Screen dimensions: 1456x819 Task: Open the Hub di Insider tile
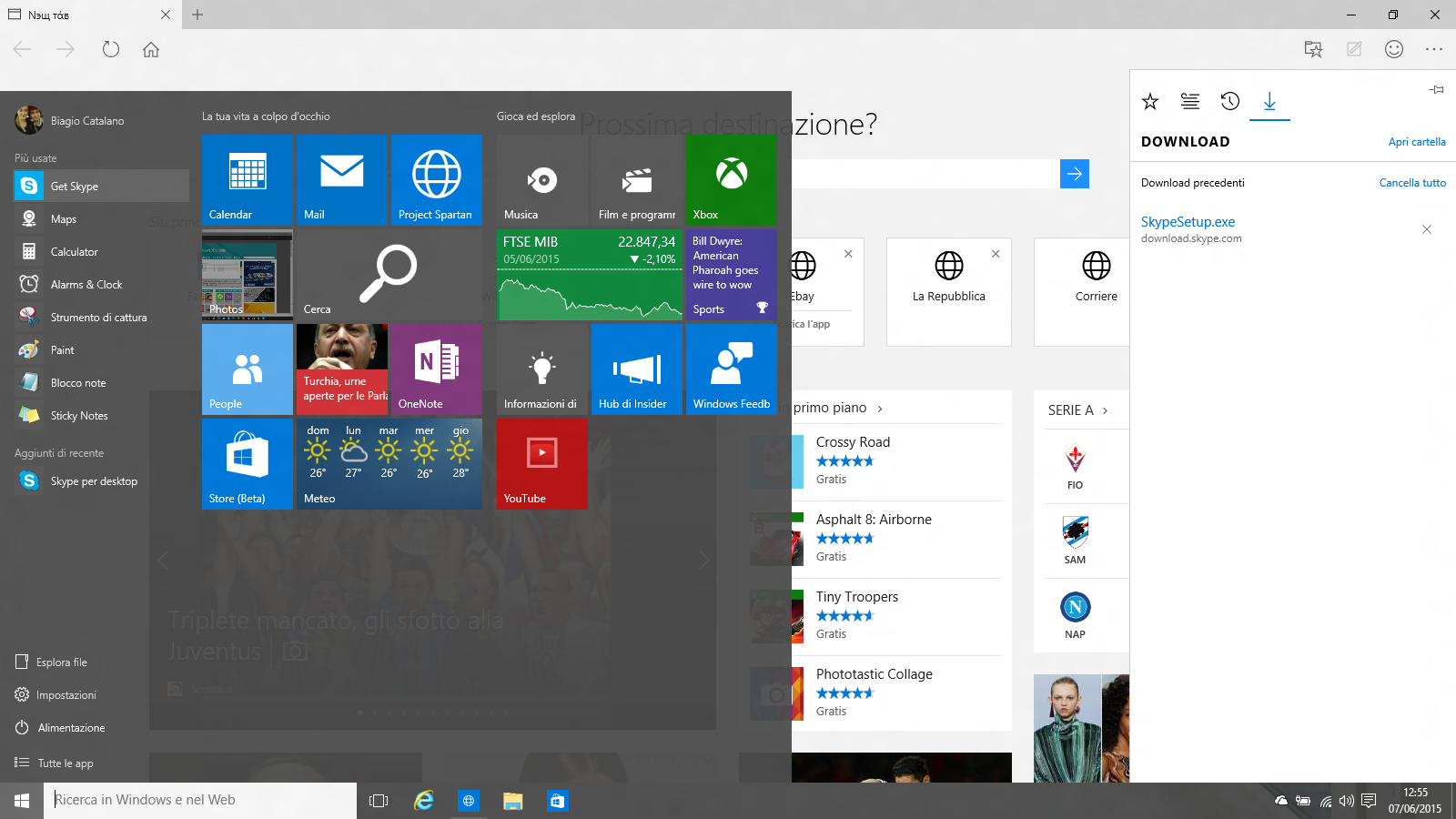[636, 369]
